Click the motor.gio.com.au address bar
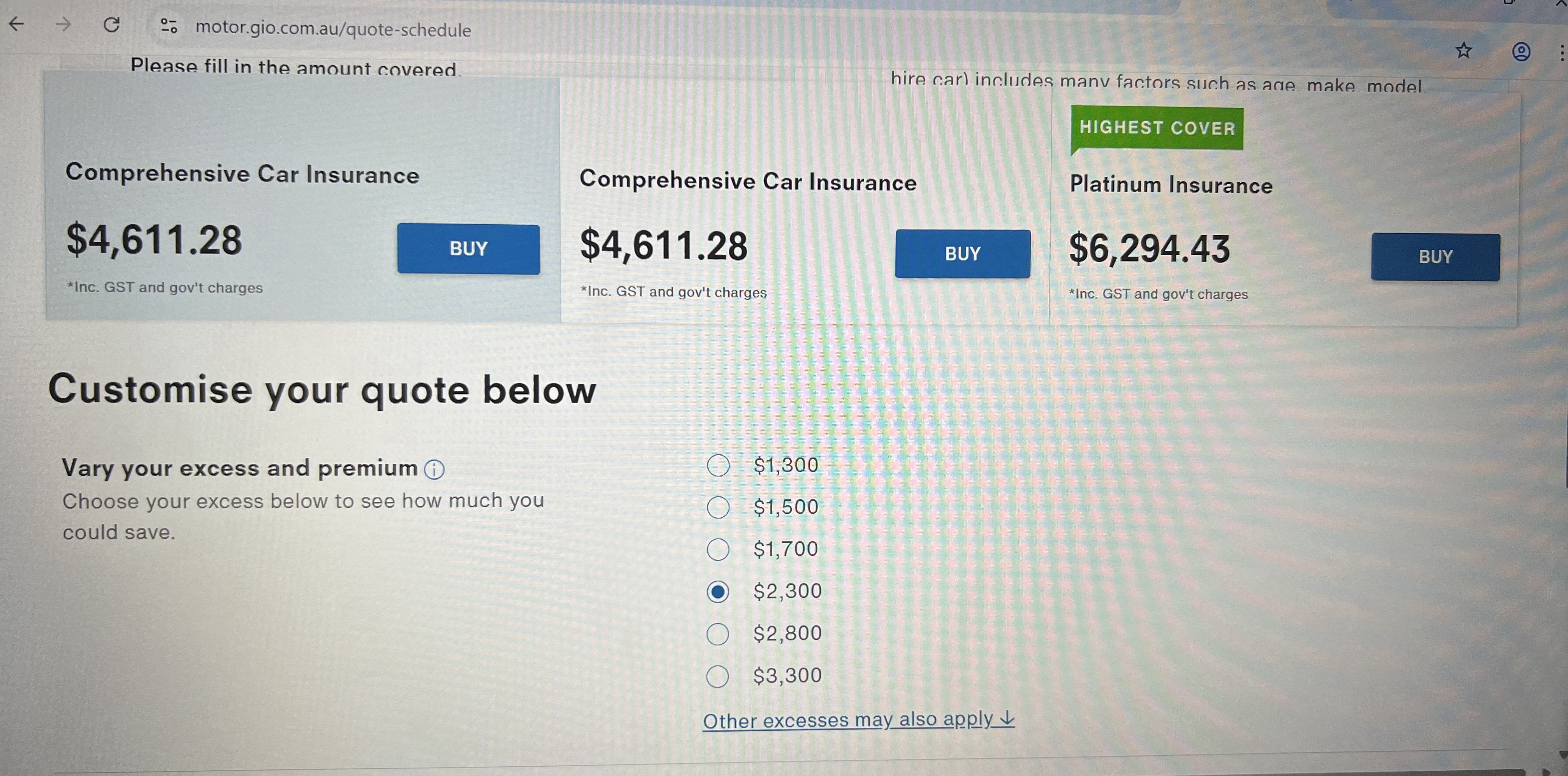1568x776 pixels. click(333, 29)
